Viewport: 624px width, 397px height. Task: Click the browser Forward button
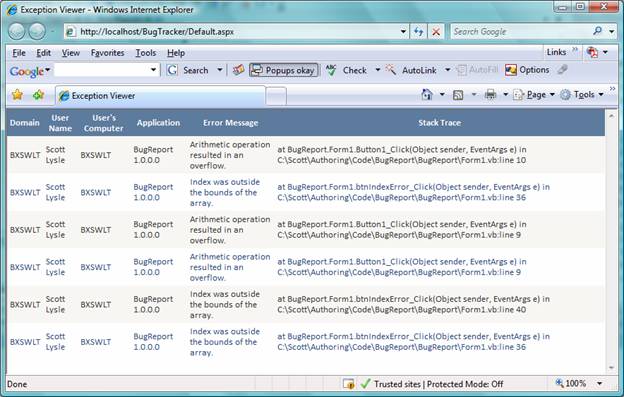37,31
